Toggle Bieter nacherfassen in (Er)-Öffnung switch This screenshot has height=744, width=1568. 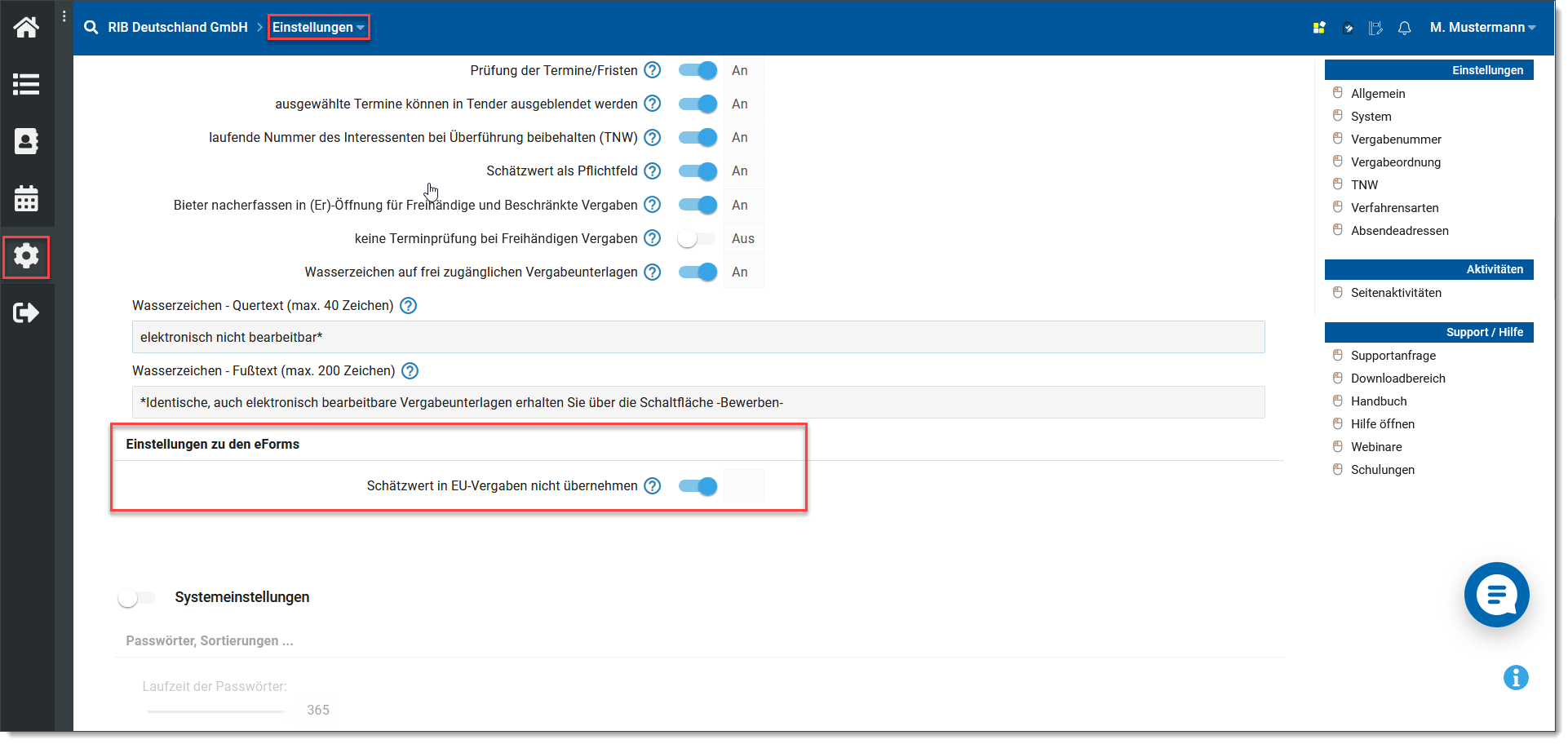click(698, 205)
